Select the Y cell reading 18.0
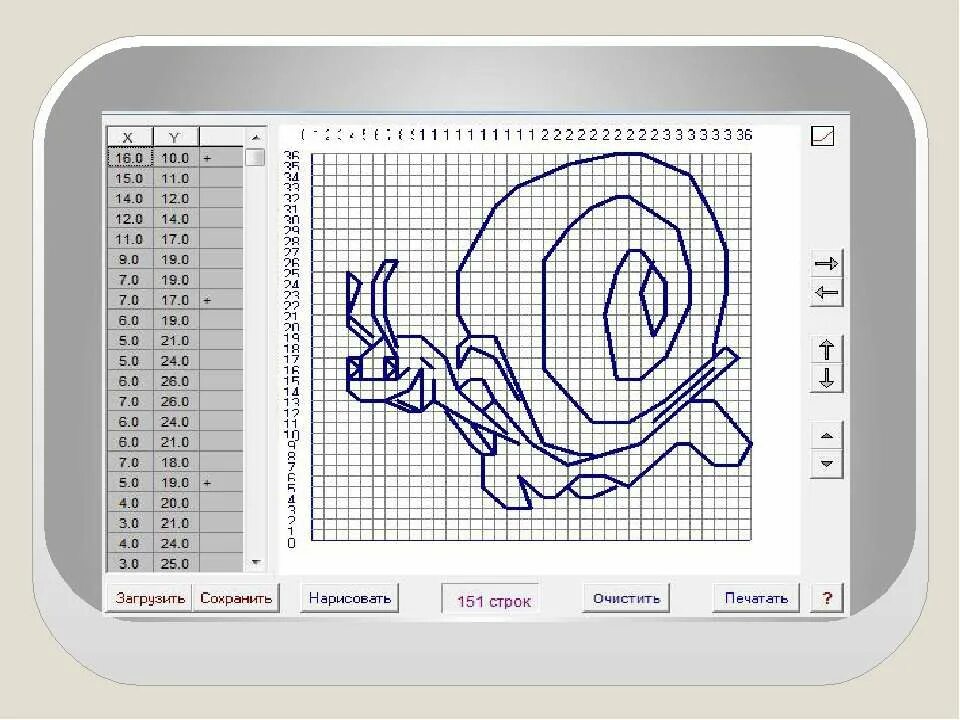The width and height of the screenshot is (960, 720). pyautogui.click(x=175, y=462)
